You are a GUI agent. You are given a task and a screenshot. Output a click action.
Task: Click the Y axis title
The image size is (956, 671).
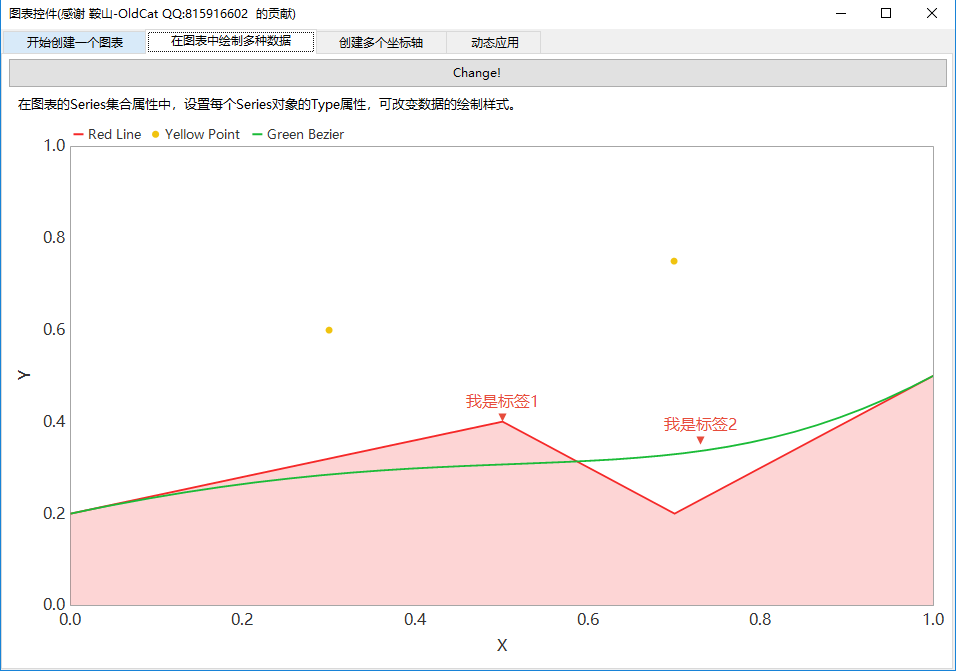(25, 375)
